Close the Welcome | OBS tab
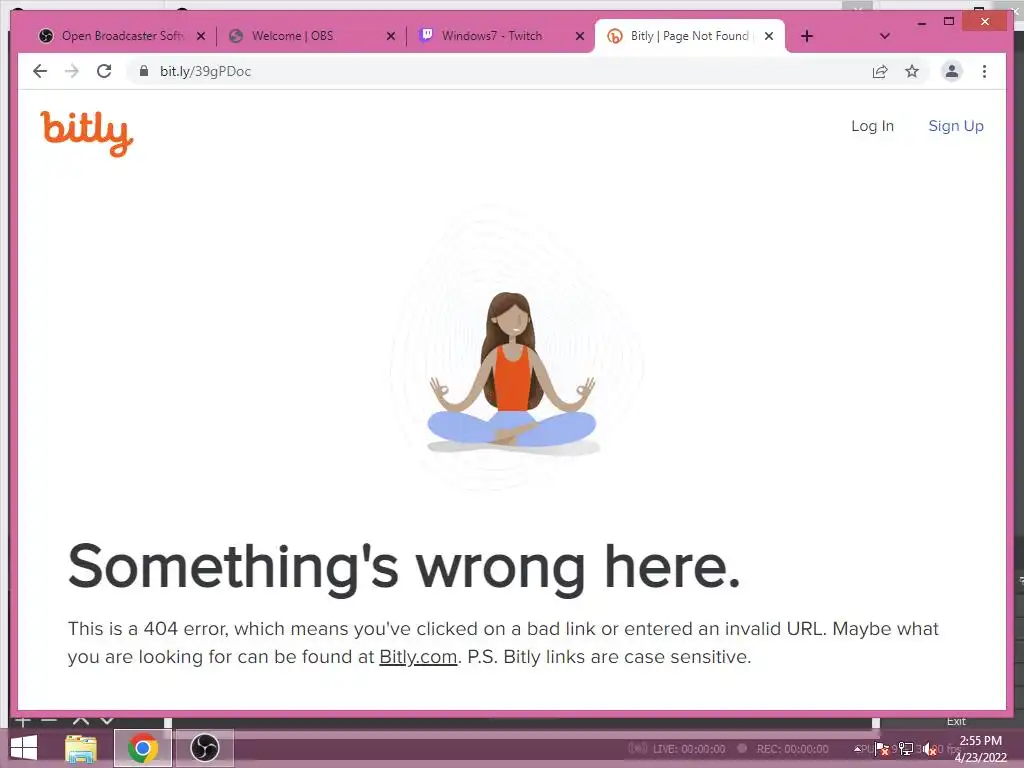 click(x=391, y=36)
